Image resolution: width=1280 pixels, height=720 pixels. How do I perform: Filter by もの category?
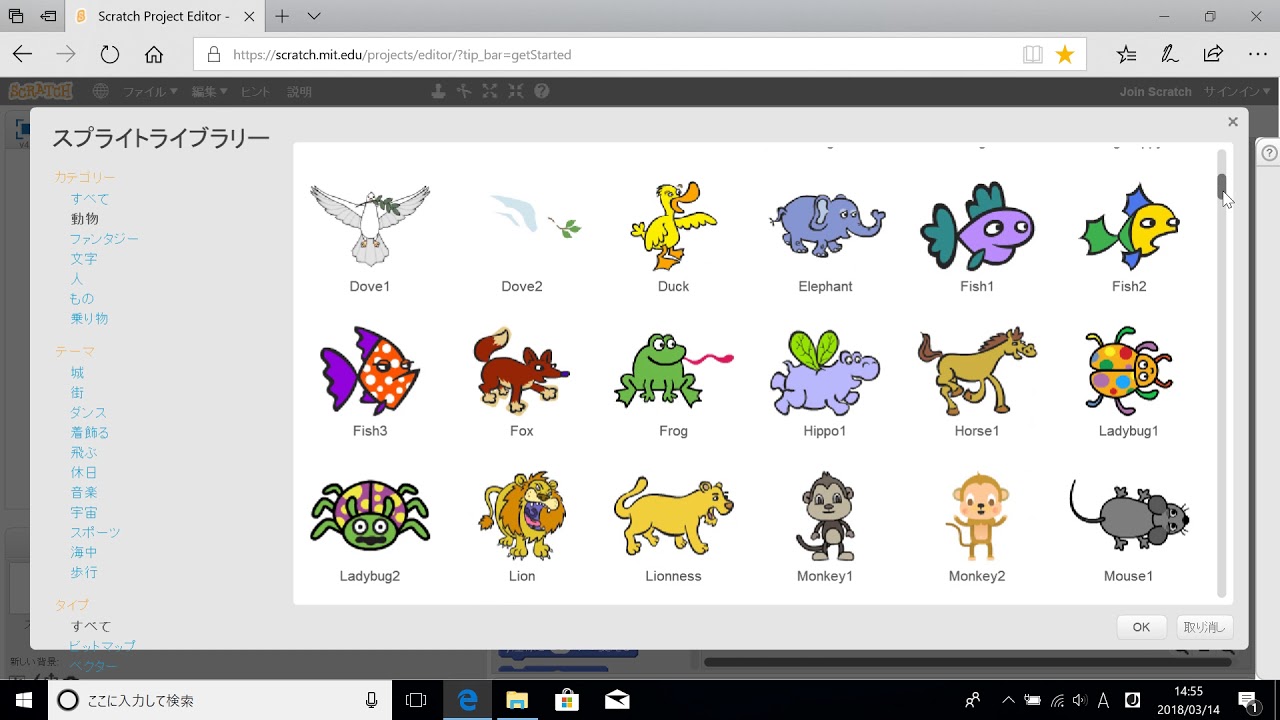tap(82, 299)
